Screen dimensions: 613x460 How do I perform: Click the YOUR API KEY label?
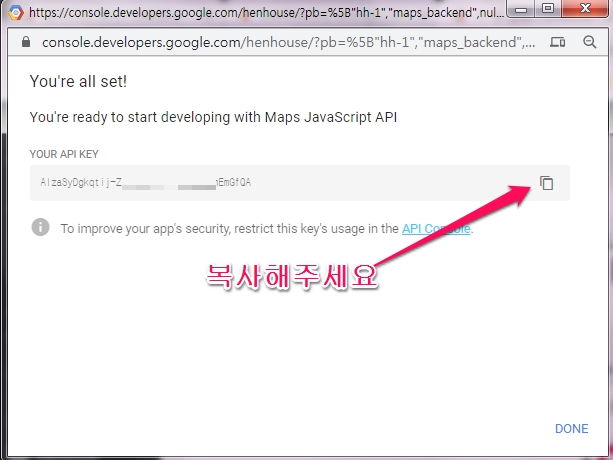tap(64, 154)
